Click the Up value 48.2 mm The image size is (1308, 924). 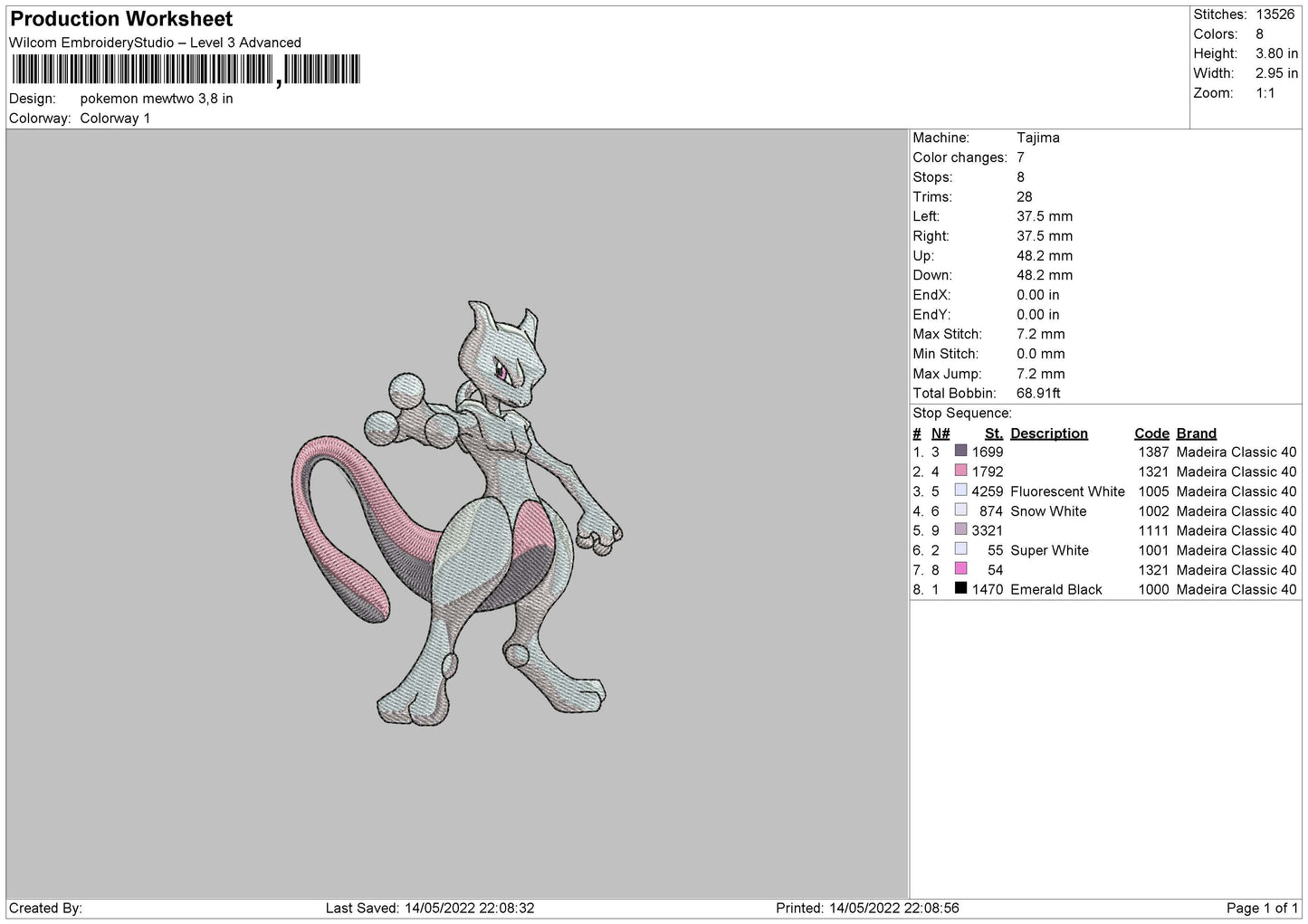(x=1045, y=256)
